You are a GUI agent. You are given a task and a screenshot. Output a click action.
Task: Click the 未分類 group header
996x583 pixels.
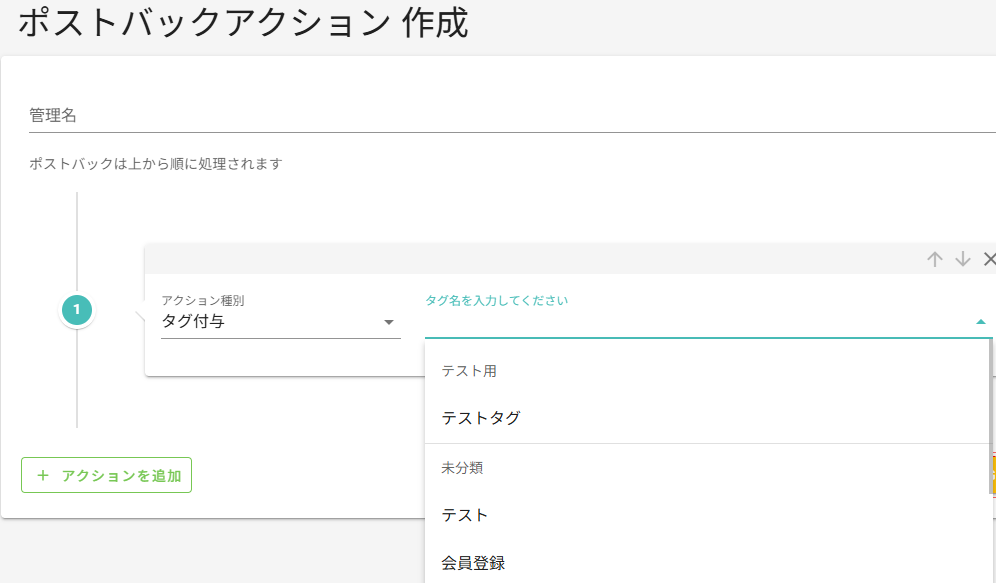pos(462,467)
